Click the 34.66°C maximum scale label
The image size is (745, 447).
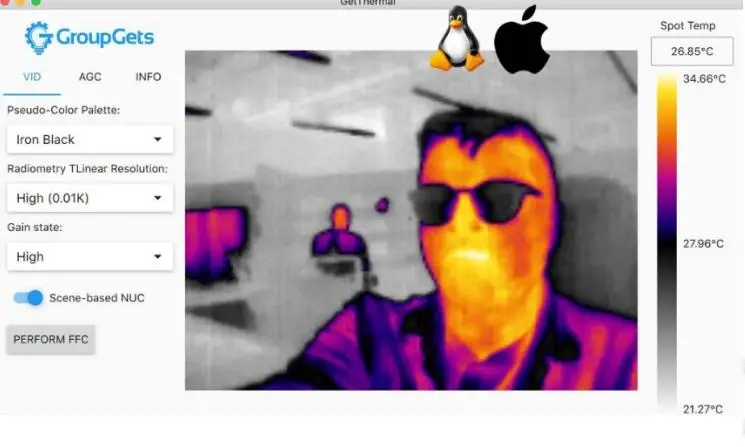pos(704,79)
